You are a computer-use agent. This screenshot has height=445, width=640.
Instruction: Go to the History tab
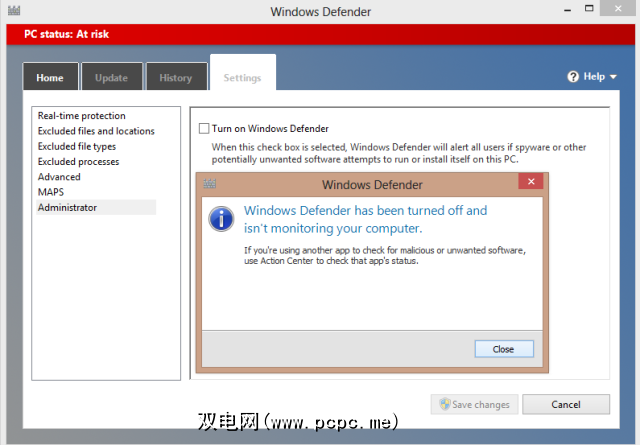pyautogui.click(x=176, y=77)
